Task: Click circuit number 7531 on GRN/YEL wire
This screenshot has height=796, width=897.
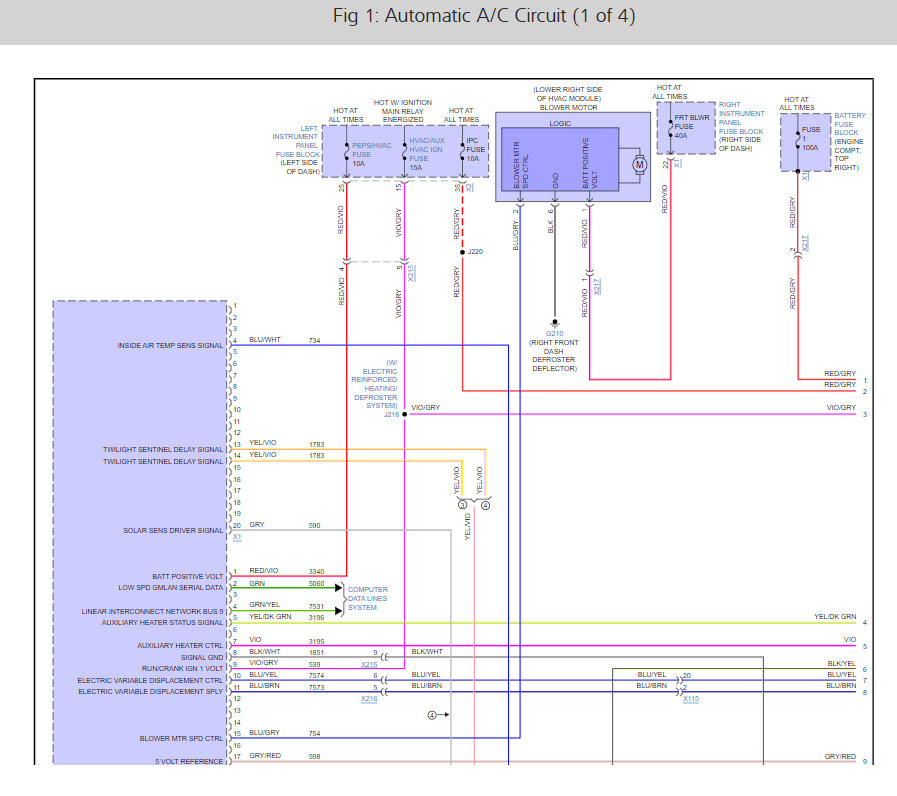Action: (x=316, y=607)
